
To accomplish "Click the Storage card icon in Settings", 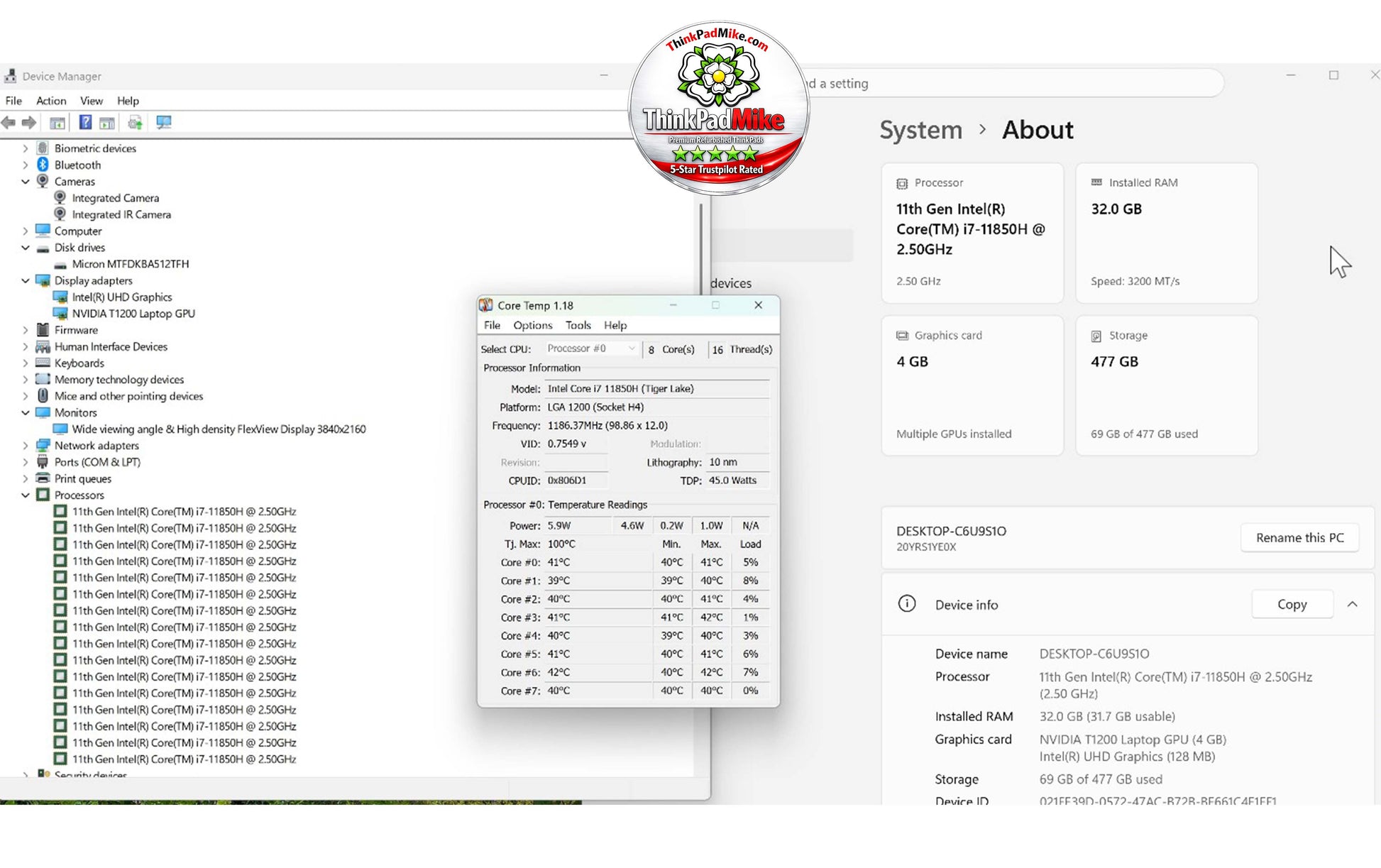I will [x=1096, y=336].
